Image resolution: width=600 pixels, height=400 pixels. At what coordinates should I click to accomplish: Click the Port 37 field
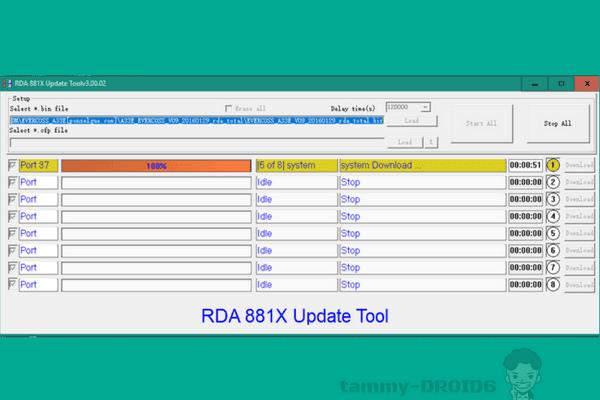point(38,165)
